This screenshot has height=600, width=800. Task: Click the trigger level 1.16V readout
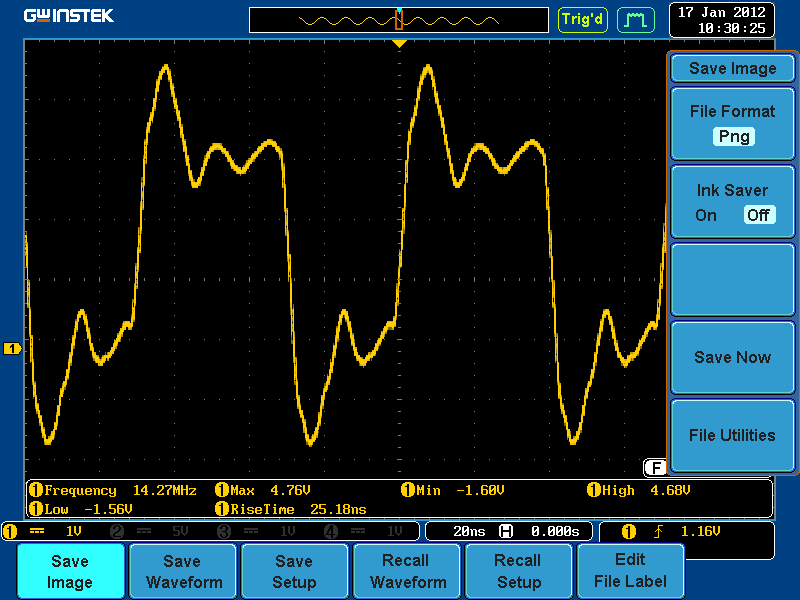pyautogui.click(x=700, y=532)
